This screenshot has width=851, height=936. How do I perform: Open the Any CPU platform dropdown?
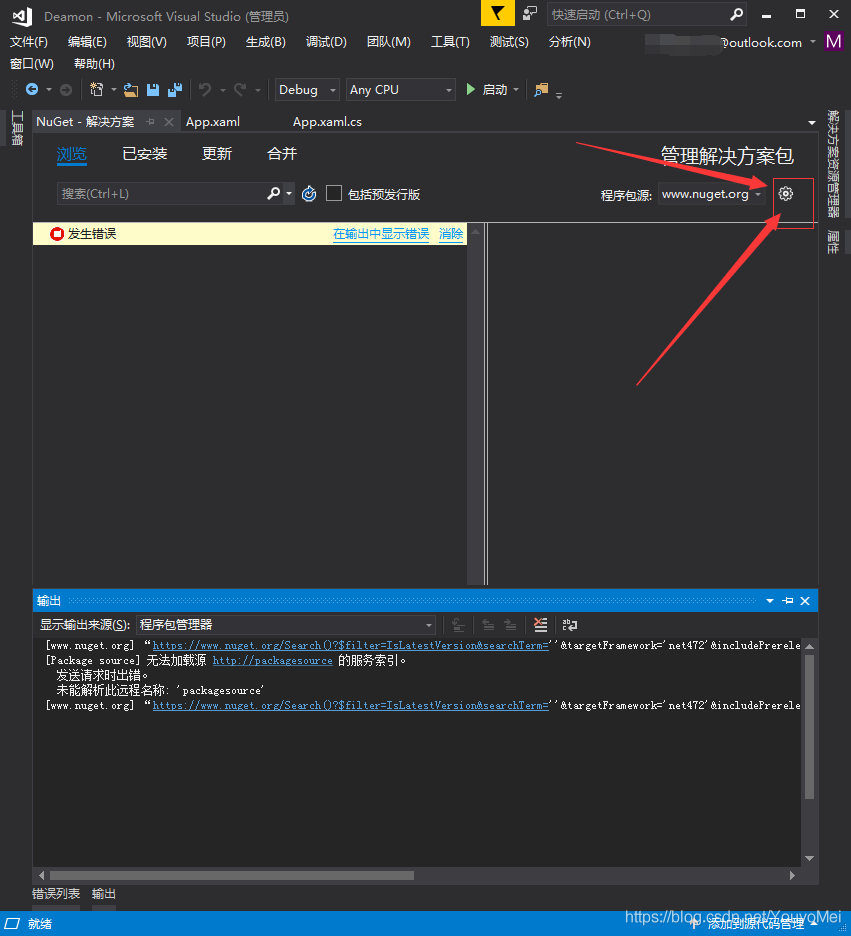[x=400, y=90]
